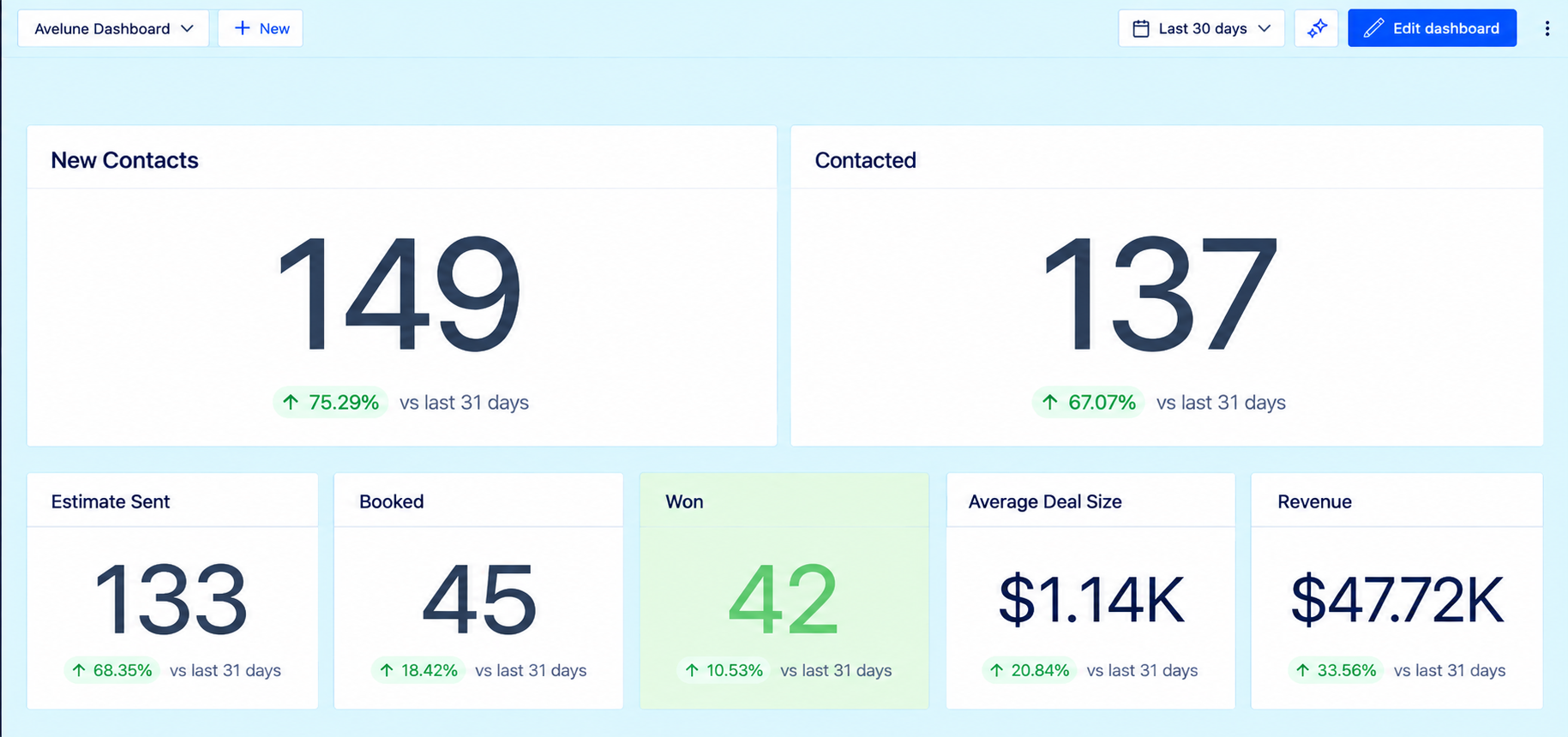Click the 149 New Contacts value
Screen dimensions: 1568x737
point(400,294)
